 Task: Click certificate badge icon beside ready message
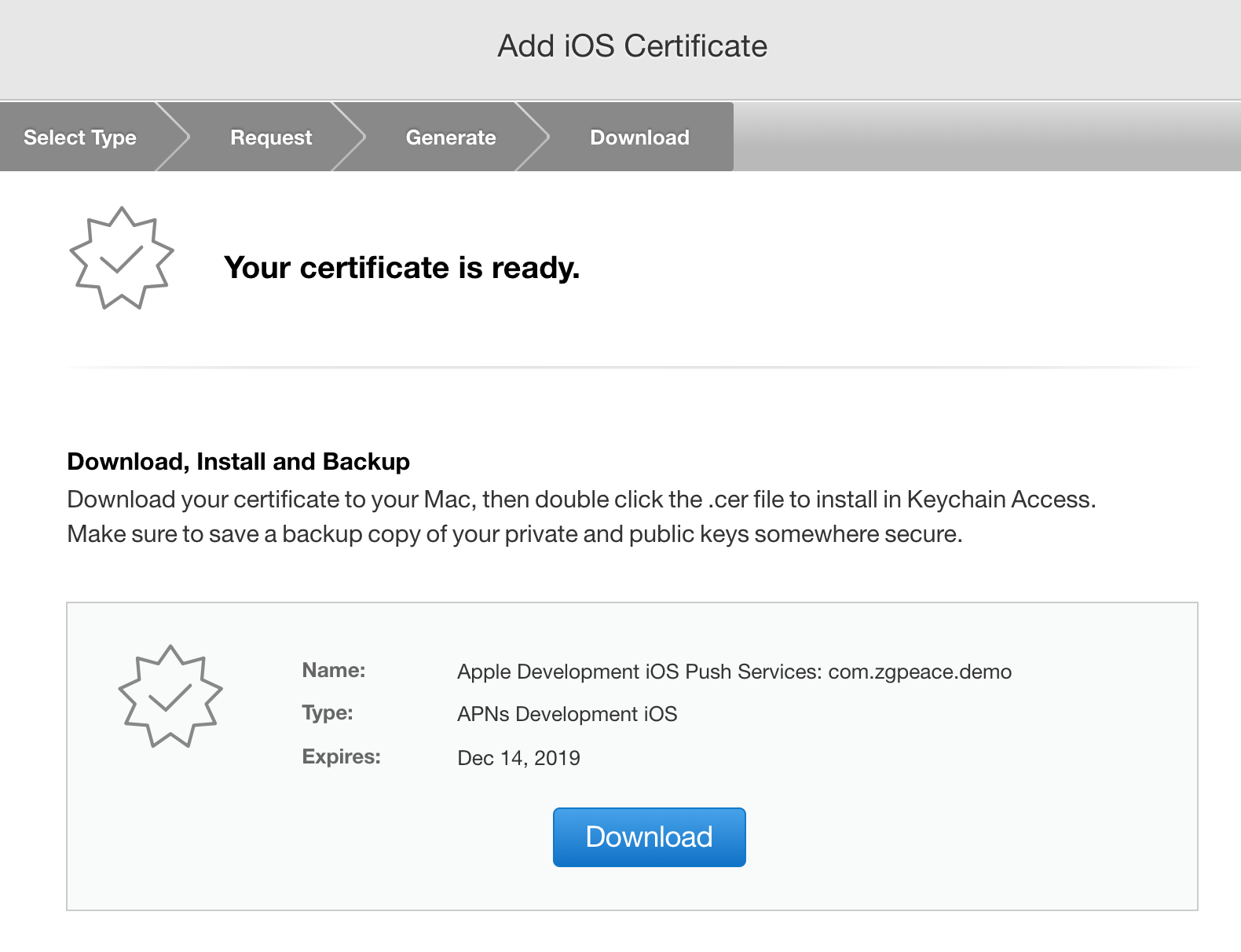[122, 258]
